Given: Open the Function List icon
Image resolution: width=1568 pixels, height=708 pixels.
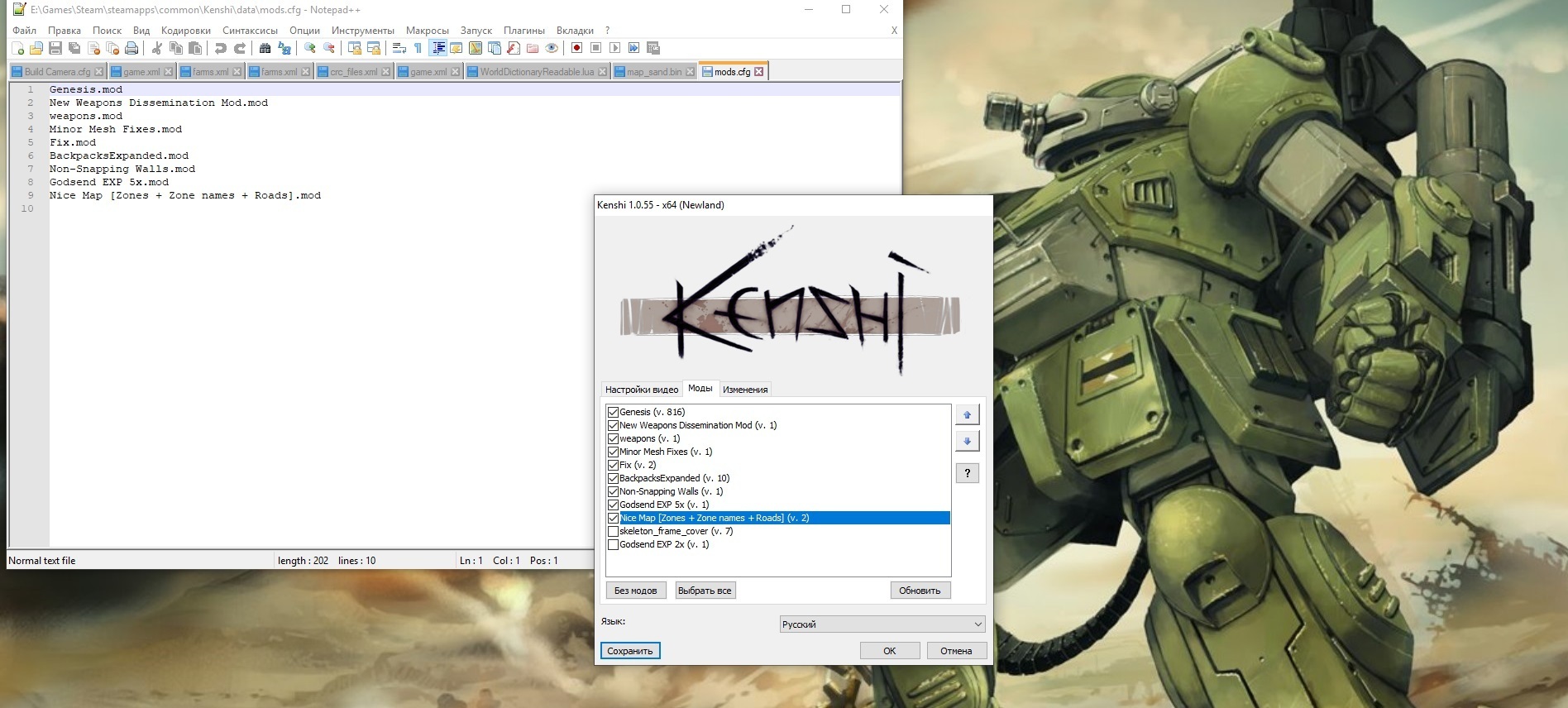Looking at the screenshot, I should pyautogui.click(x=514, y=48).
